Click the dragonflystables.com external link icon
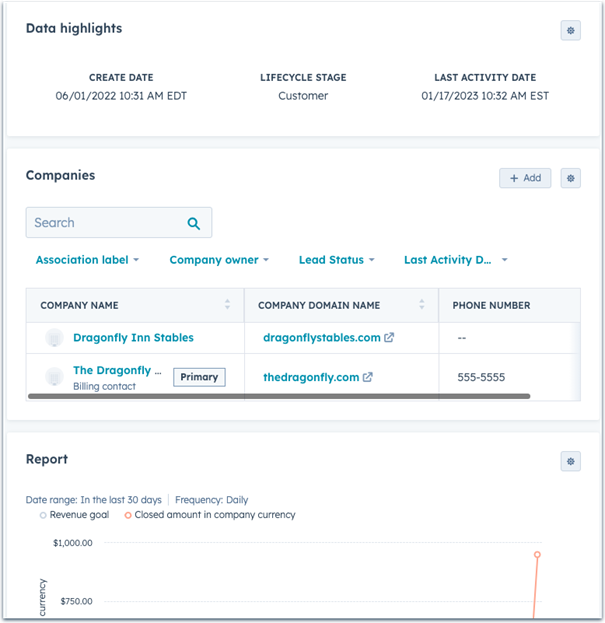This screenshot has width=605, height=623. click(389, 337)
